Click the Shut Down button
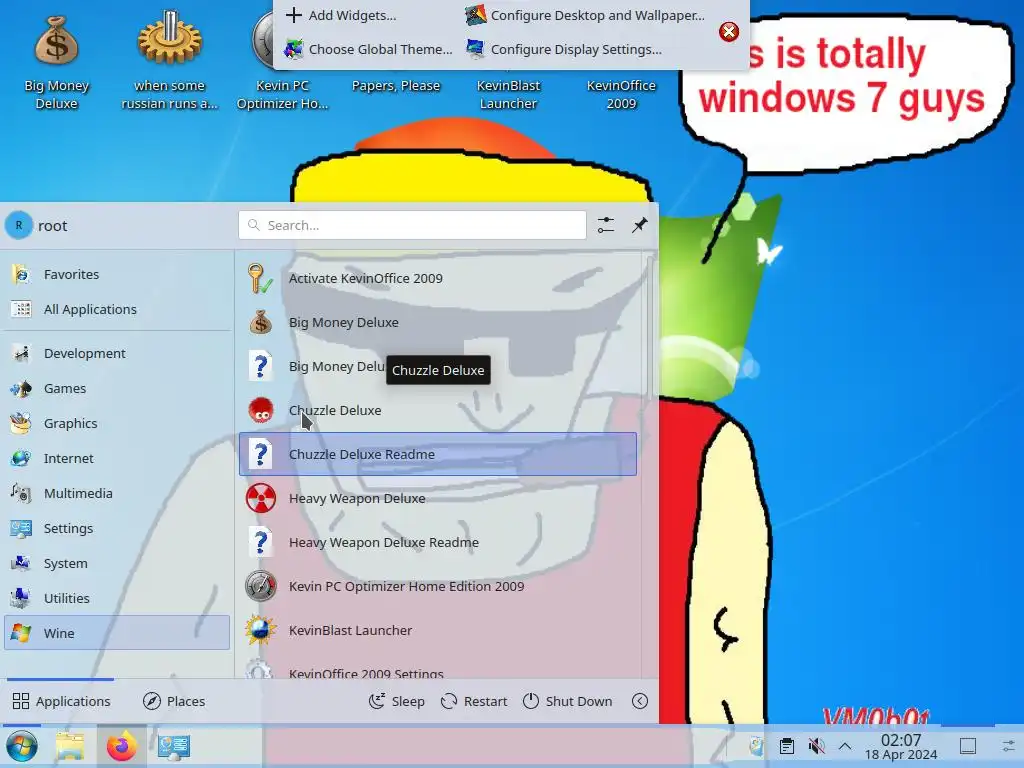The width and height of the screenshot is (1024, 768). click(568, 701)
